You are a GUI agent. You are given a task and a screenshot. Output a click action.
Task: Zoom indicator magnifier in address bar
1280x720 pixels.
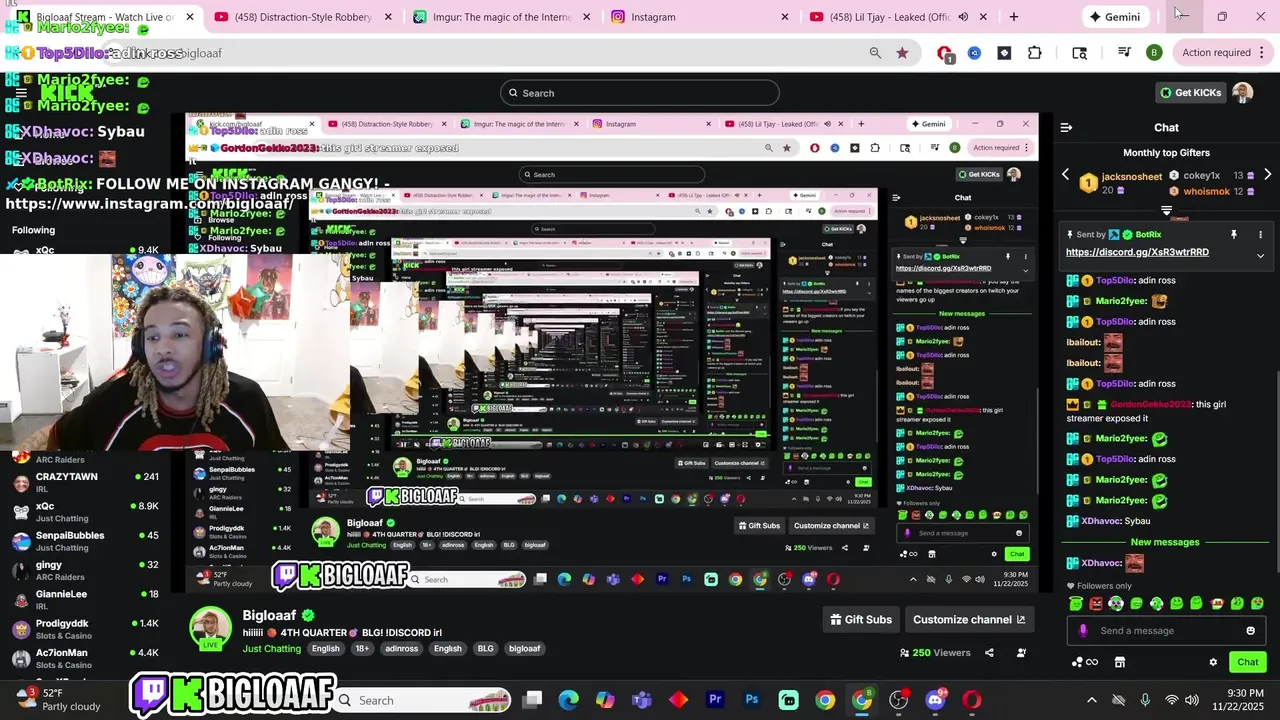point(875,53)
